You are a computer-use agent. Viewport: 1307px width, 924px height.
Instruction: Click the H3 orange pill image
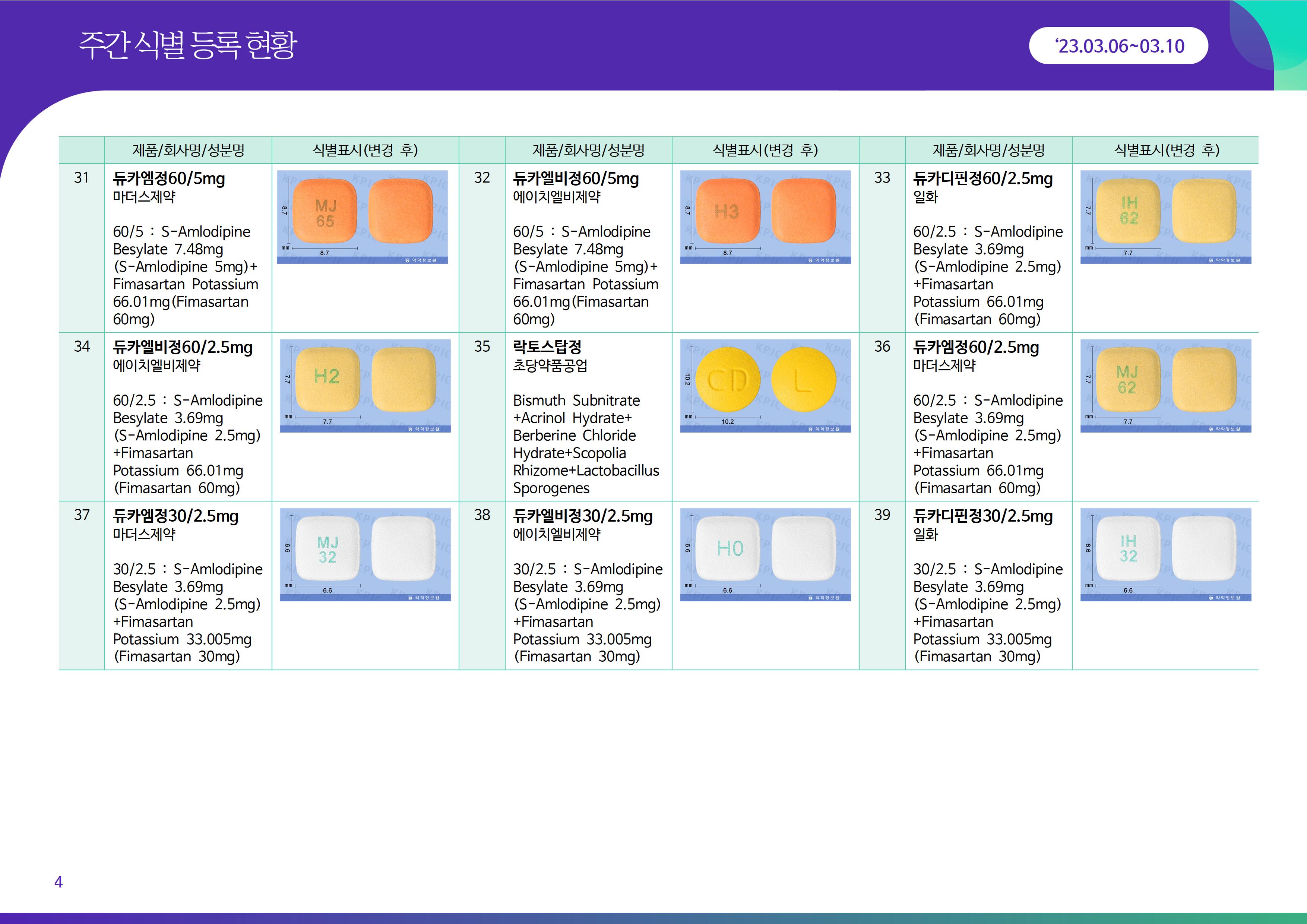click(765, 217)
